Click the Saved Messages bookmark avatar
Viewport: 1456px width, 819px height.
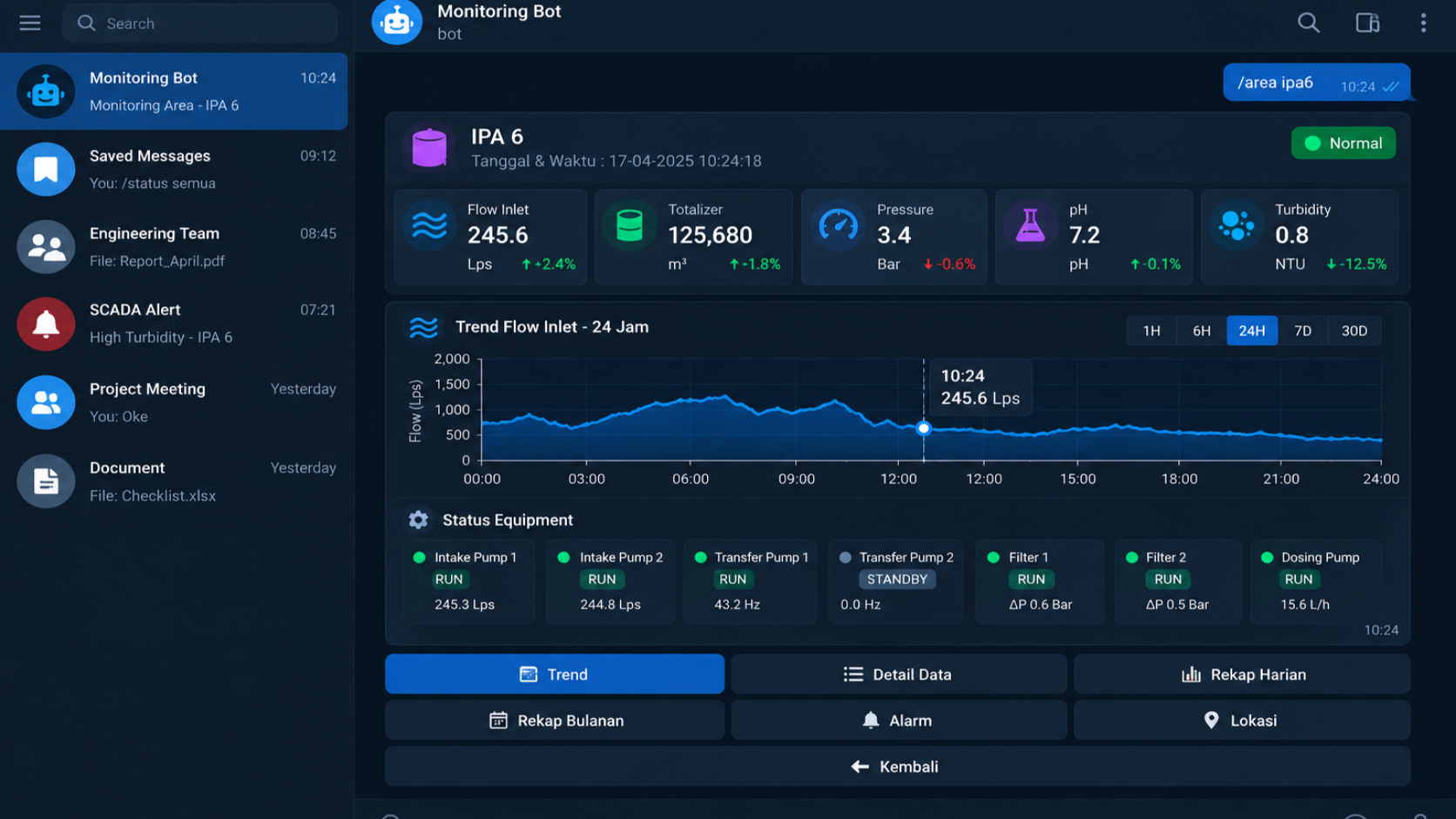coord(45,169)
